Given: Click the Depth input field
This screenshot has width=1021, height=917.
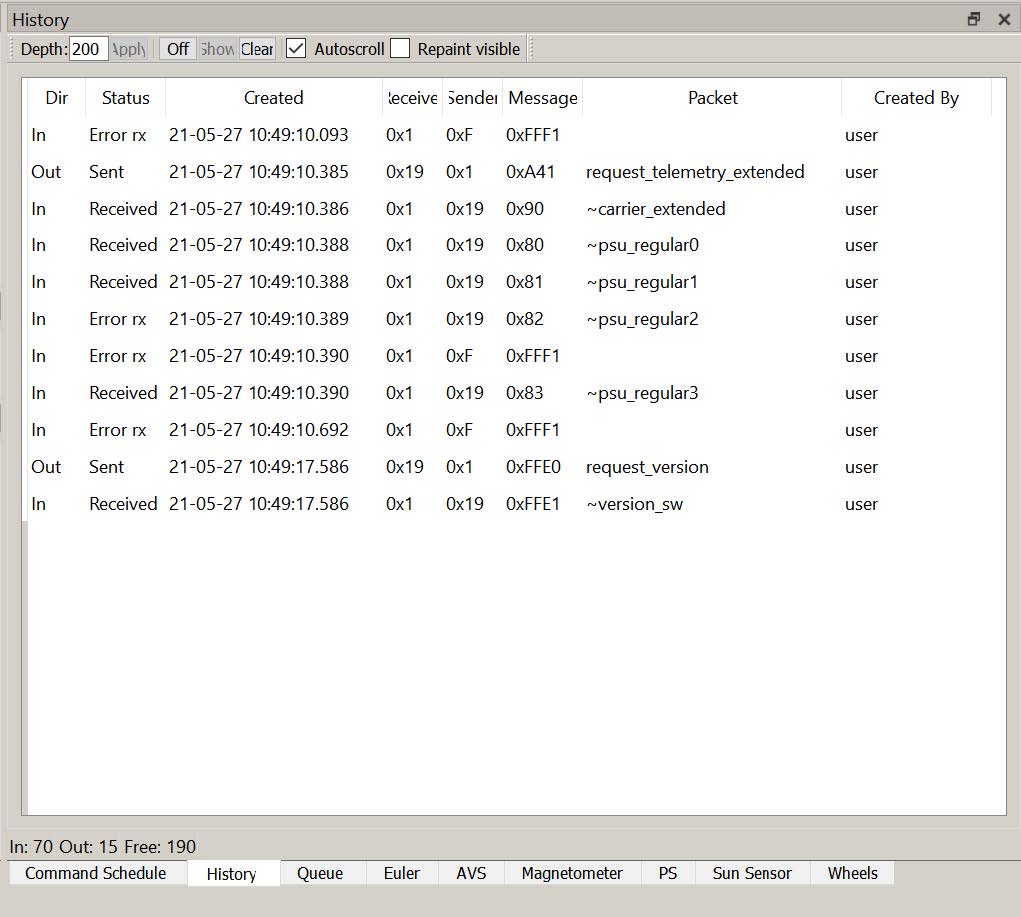Looking at the screenshot, I should tap(88, 49).
